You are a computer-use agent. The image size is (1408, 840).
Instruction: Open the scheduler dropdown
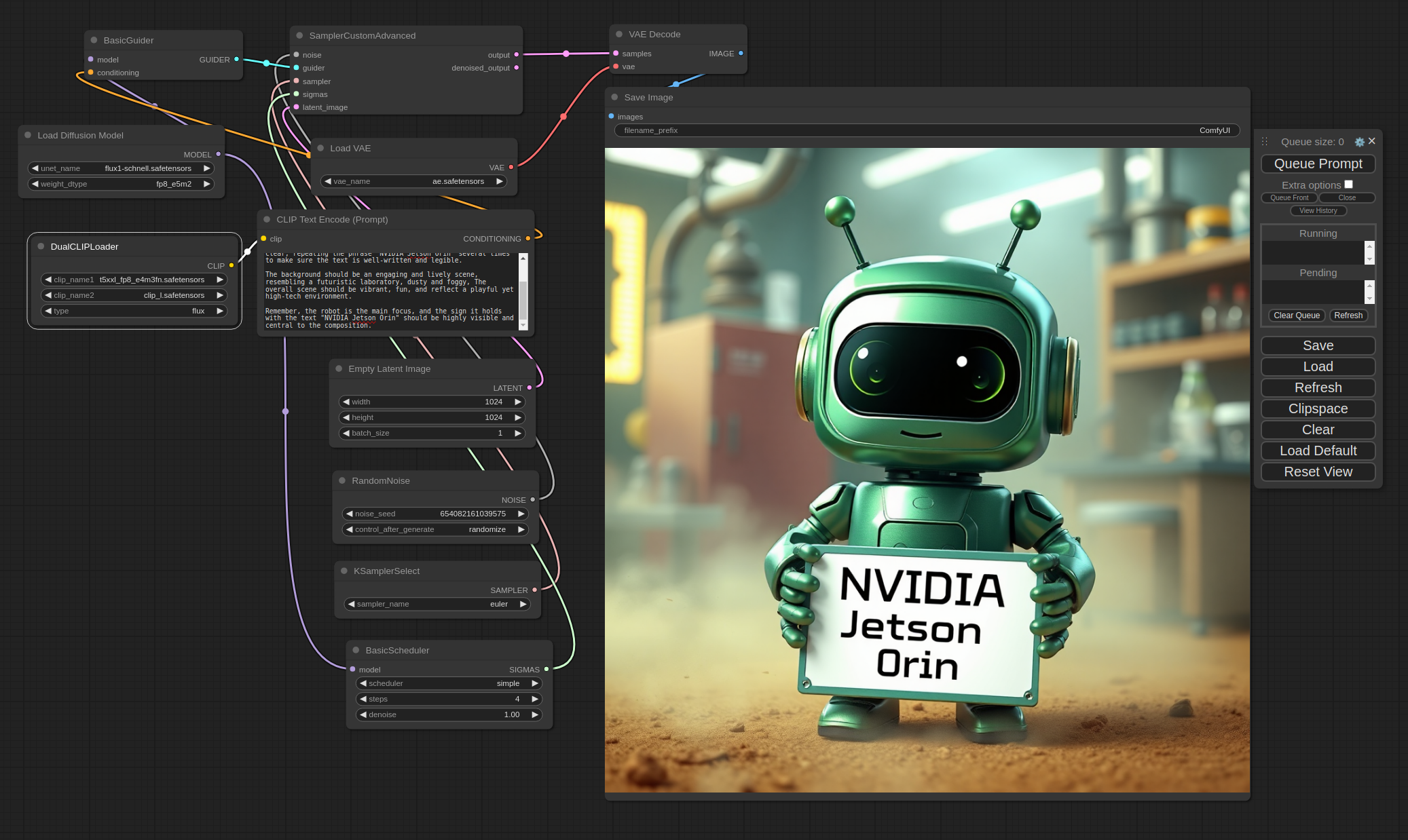(449, 683)
